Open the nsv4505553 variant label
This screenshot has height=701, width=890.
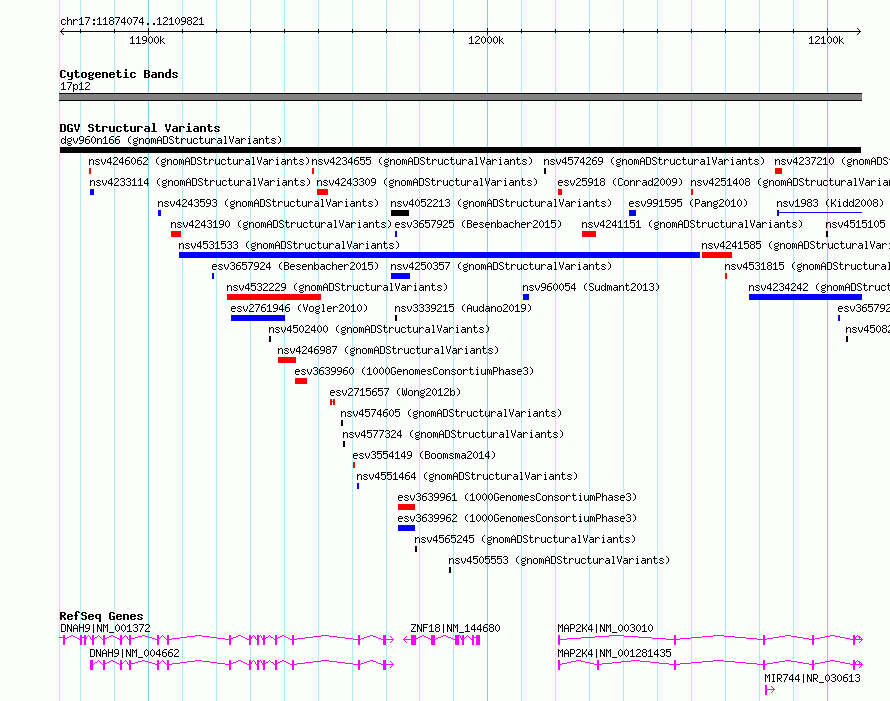click(x=559, y=560)
